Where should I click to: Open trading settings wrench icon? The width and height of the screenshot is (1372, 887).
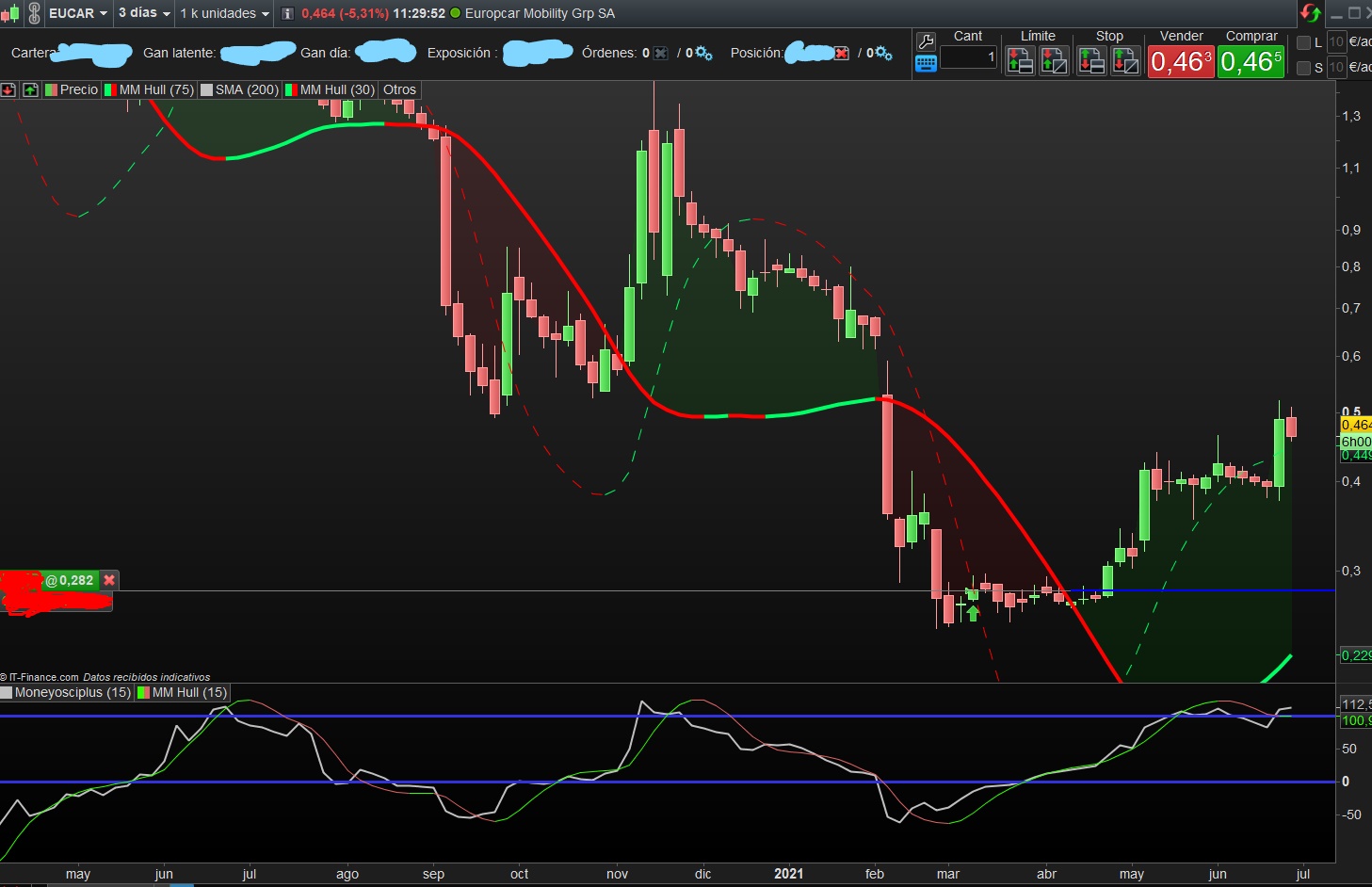[x=926, y=41]
